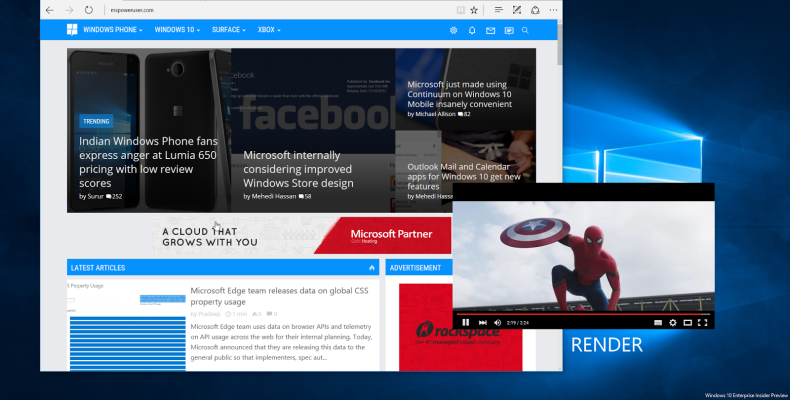
Task: Click the video red progress bar
Action: [583, 314]
